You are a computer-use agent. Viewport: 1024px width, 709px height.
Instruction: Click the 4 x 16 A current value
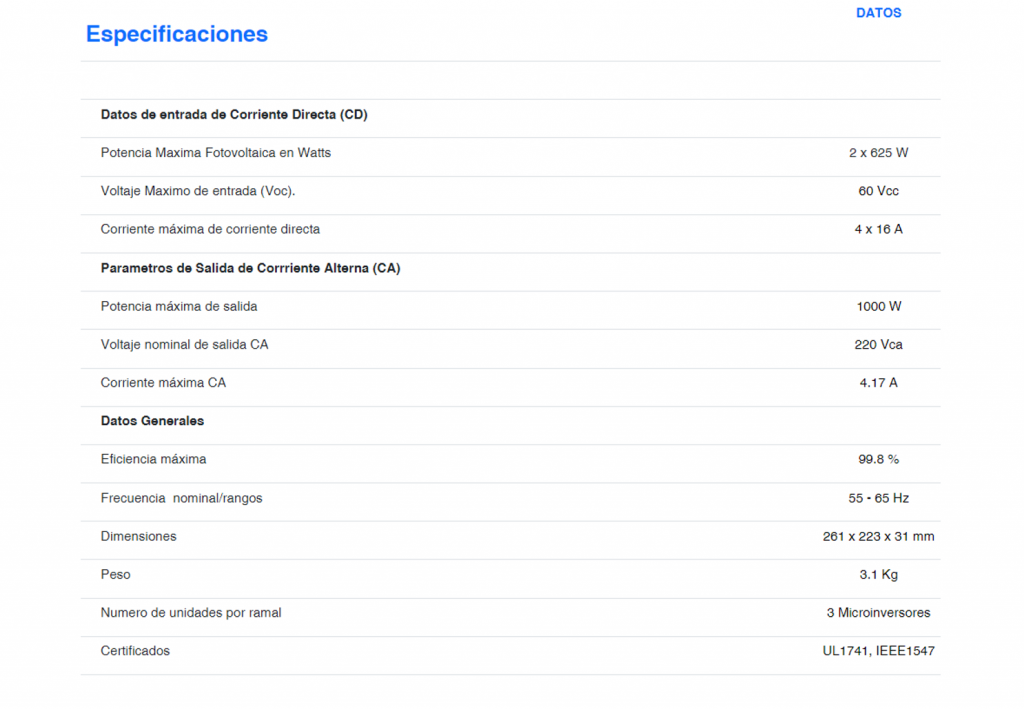pos(878,229)
